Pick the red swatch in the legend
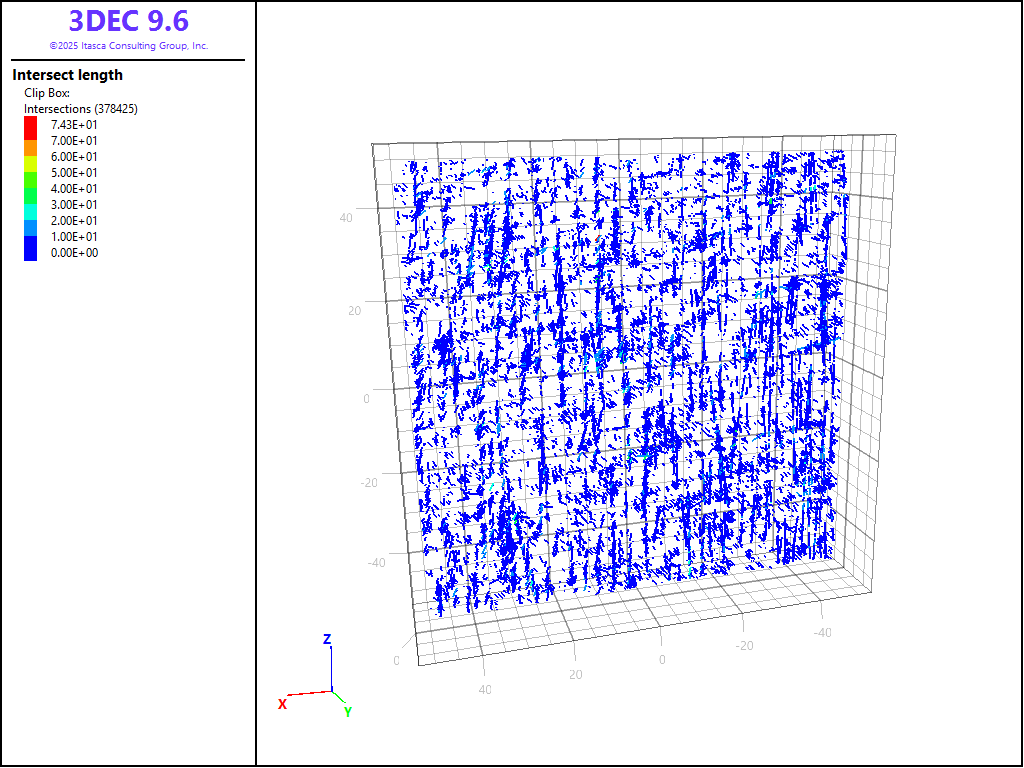 click(x=31, y=126)
